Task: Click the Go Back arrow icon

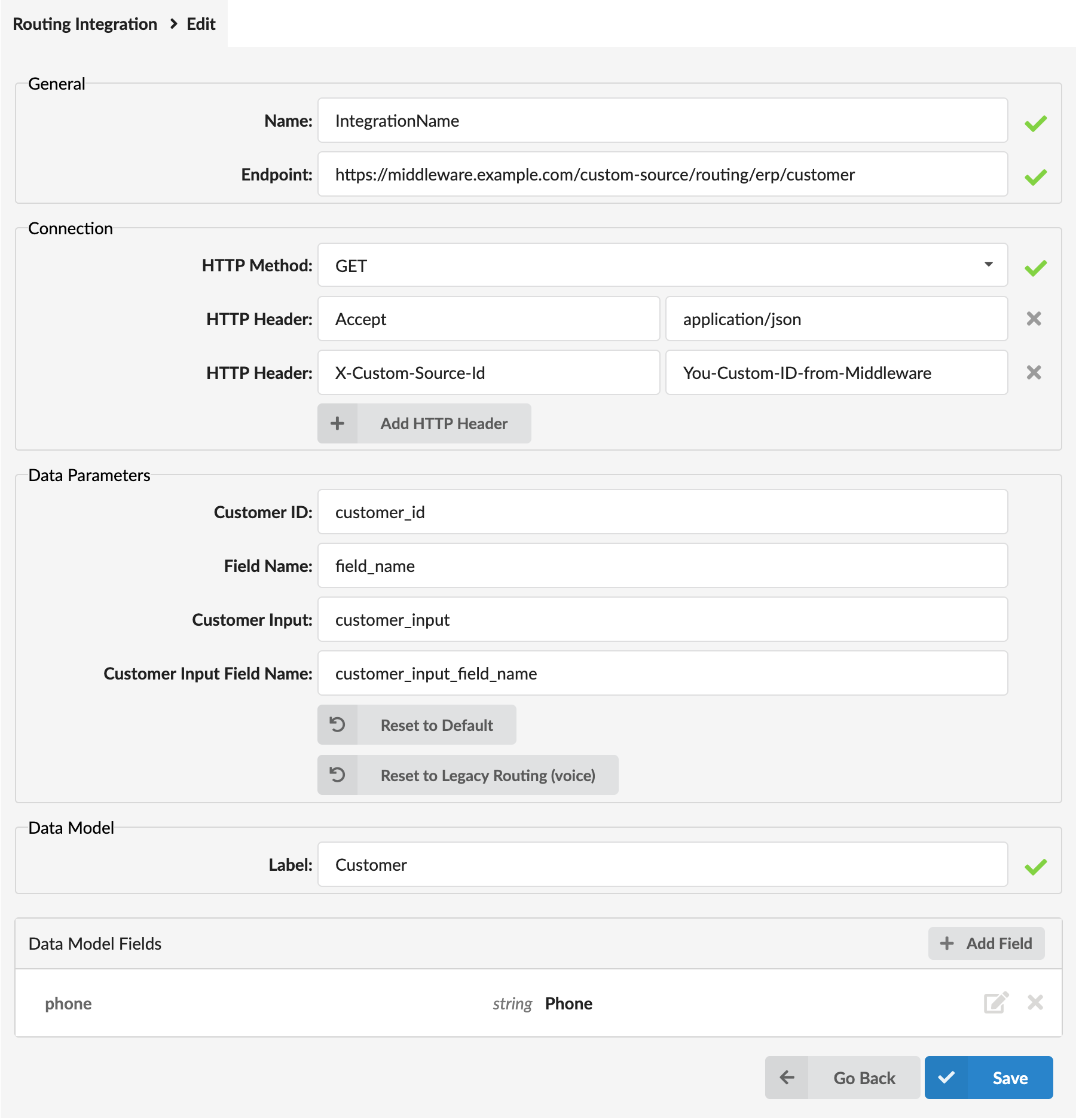Action: (x=787, y=1078)
